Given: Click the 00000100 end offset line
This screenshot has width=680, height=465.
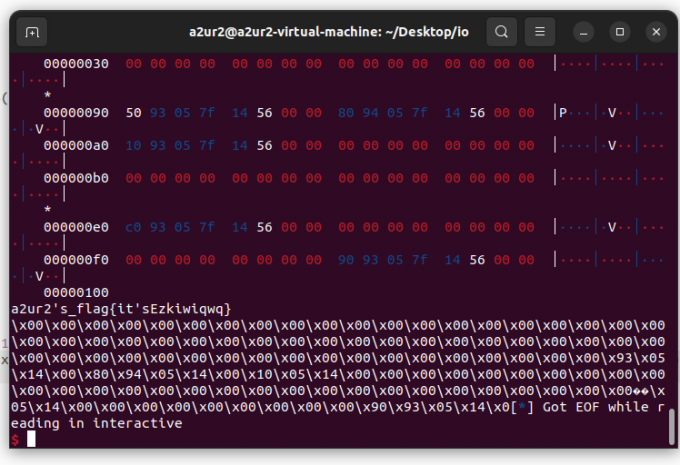Looking at the screenshot, I should point(76,292).
